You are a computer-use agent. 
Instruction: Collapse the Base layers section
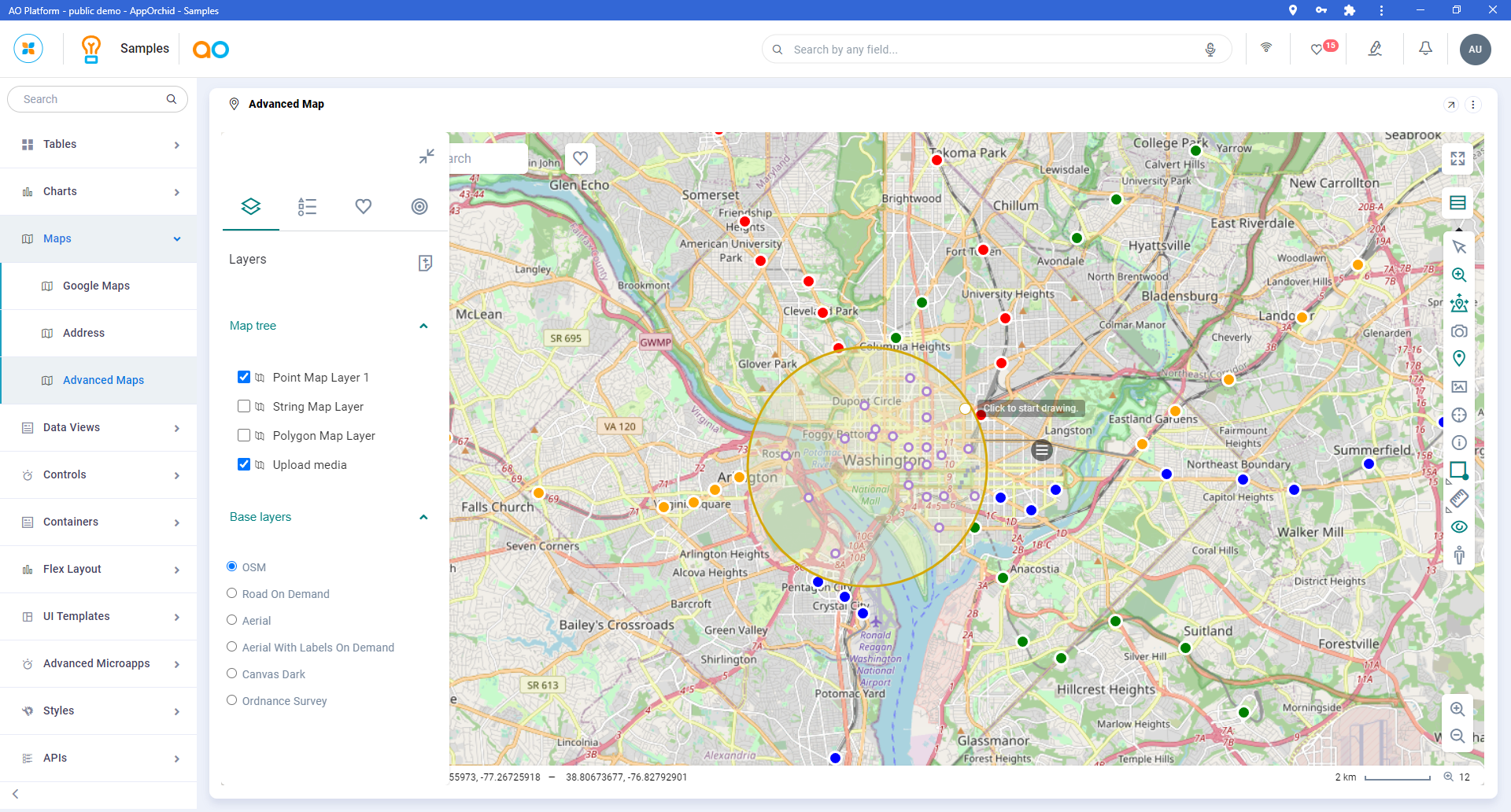point(423,517)
